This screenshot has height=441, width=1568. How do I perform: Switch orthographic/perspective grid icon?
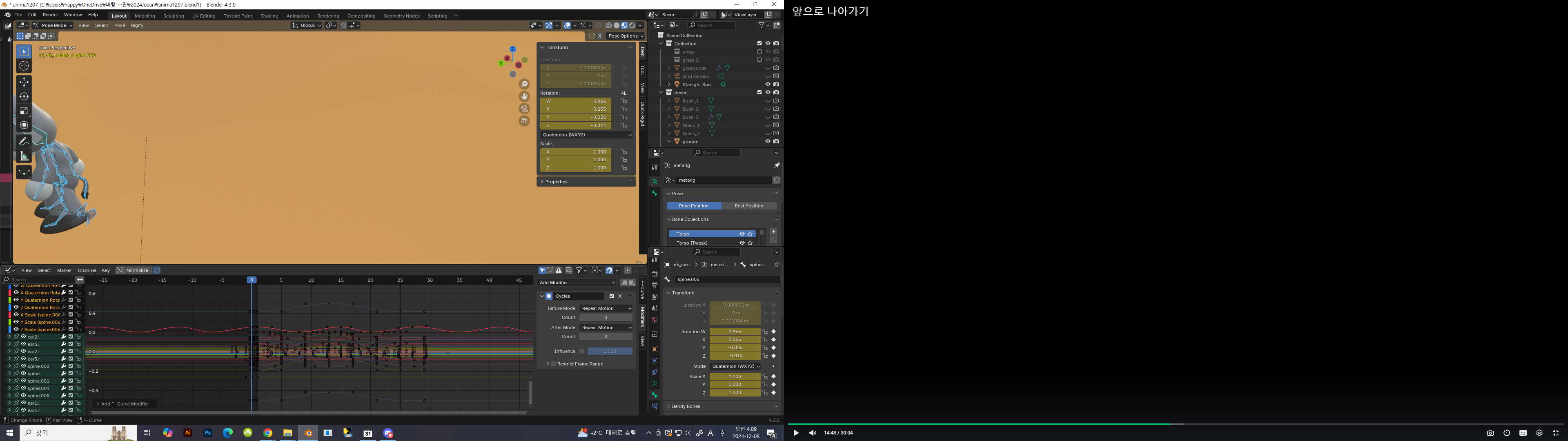(525, 121)
